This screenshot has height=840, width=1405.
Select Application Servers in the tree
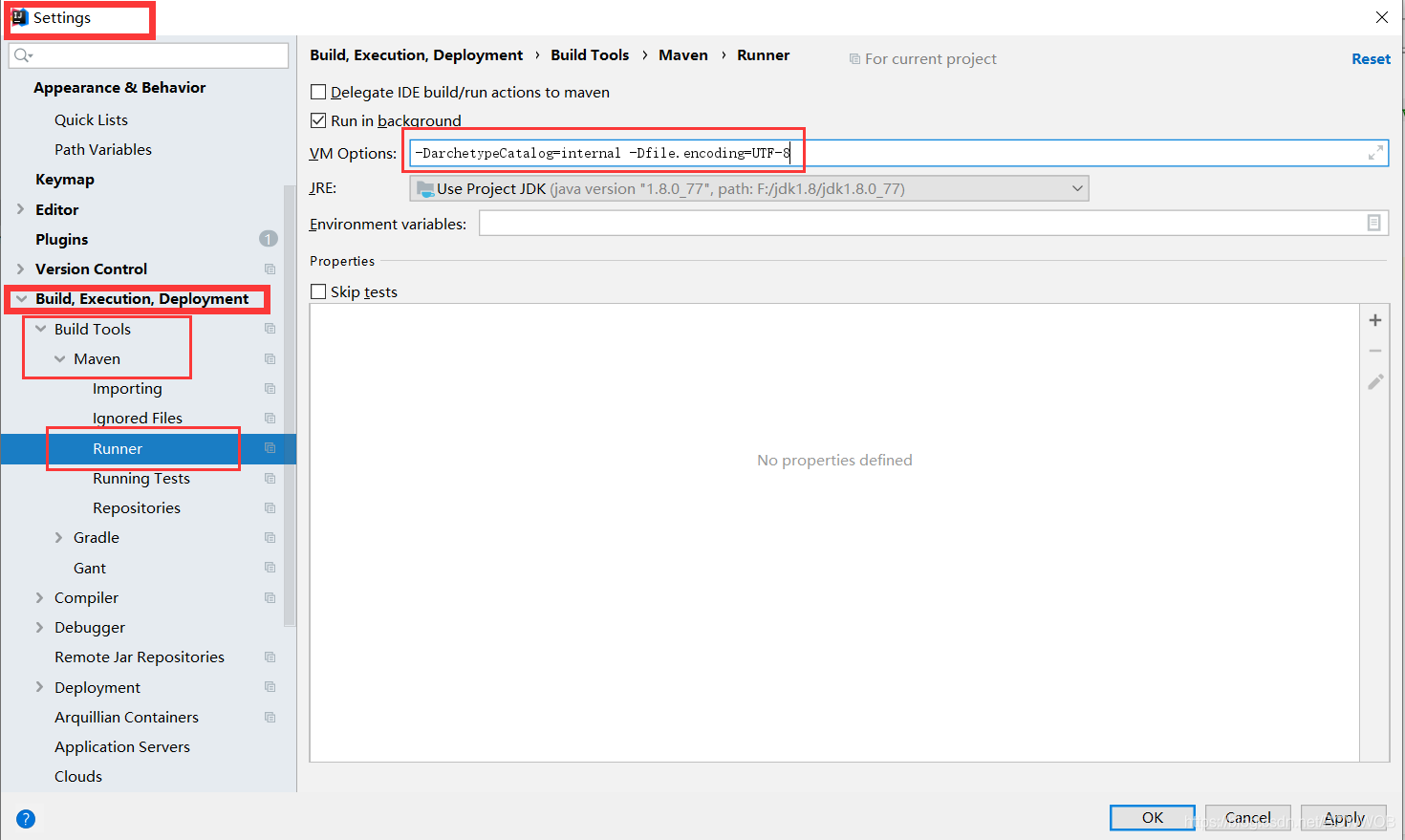point(122,747)
